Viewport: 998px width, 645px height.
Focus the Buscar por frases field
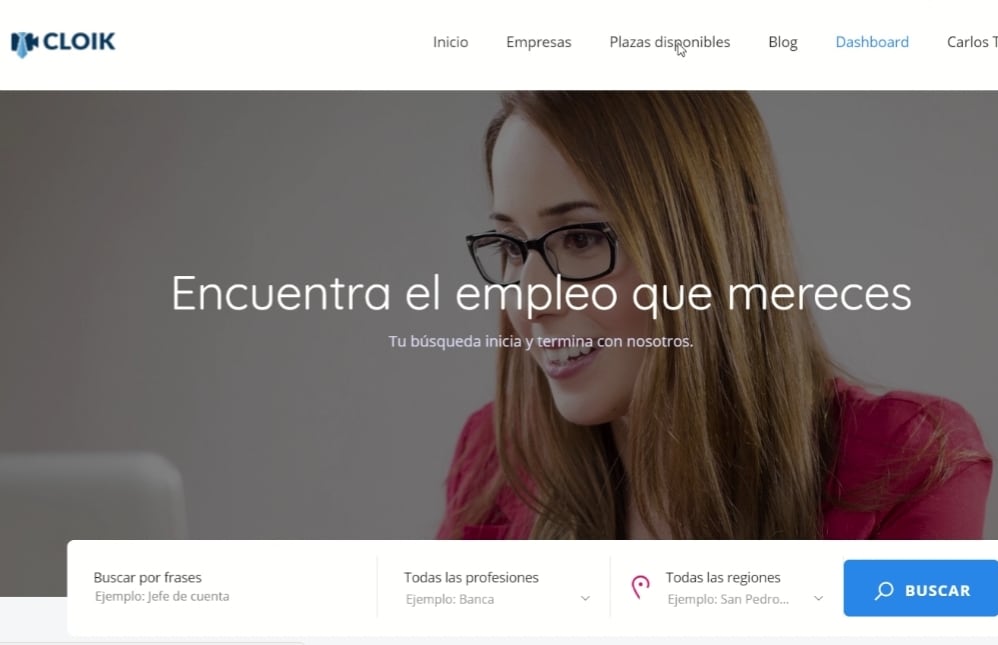tap(223, 587)
